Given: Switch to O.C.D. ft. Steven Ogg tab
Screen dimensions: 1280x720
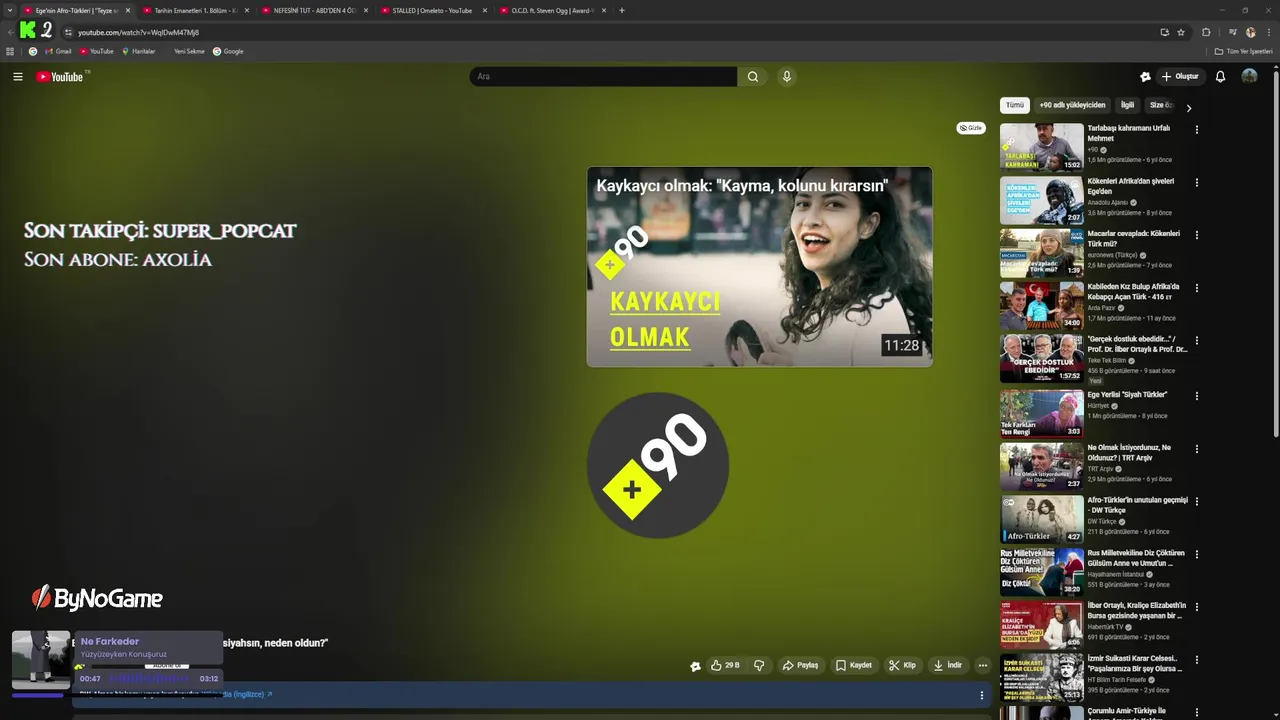Looking at the screenshot, I should click(553, 10).
